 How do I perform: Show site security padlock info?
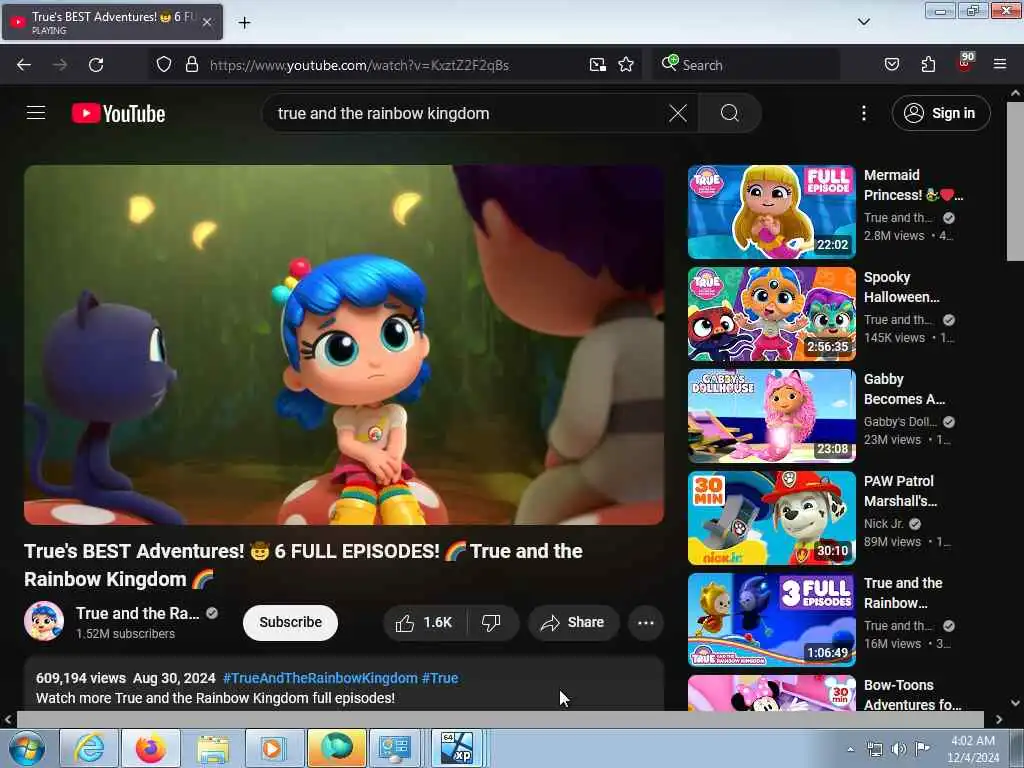click(191, 64)
